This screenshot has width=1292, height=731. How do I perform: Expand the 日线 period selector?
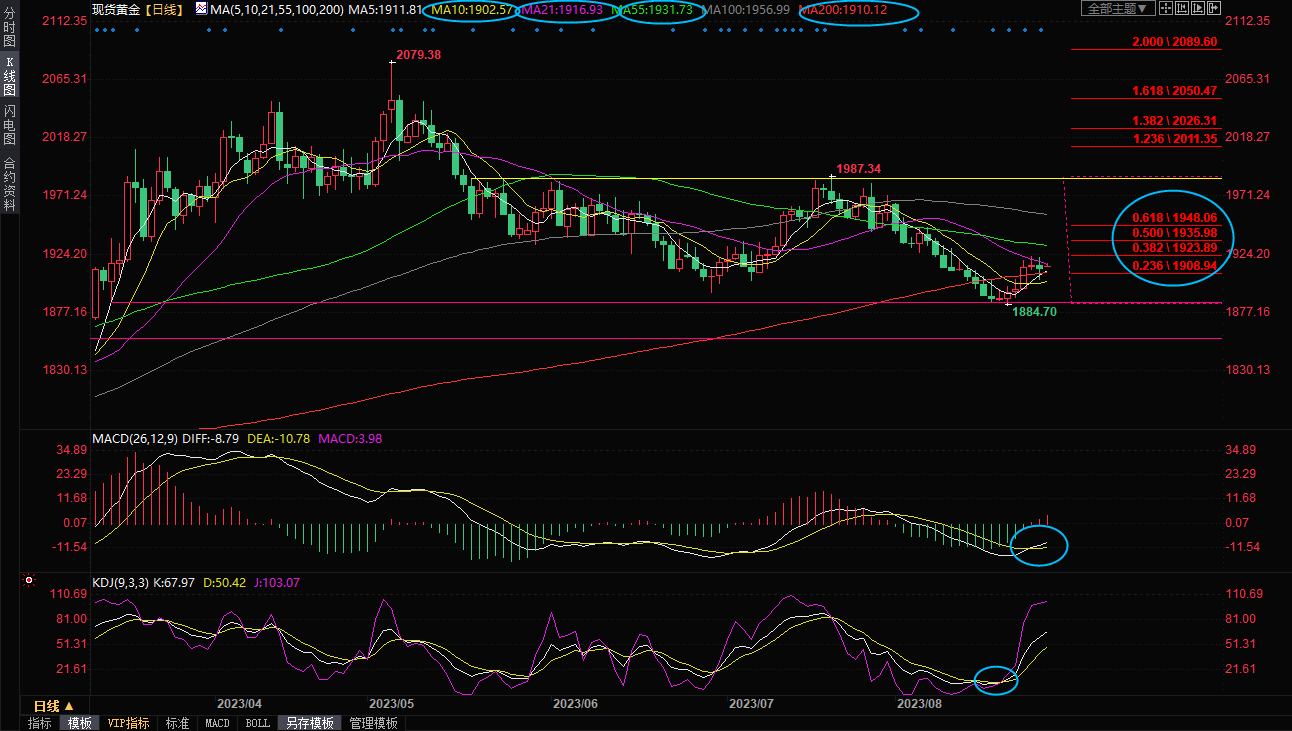[53, 706]
